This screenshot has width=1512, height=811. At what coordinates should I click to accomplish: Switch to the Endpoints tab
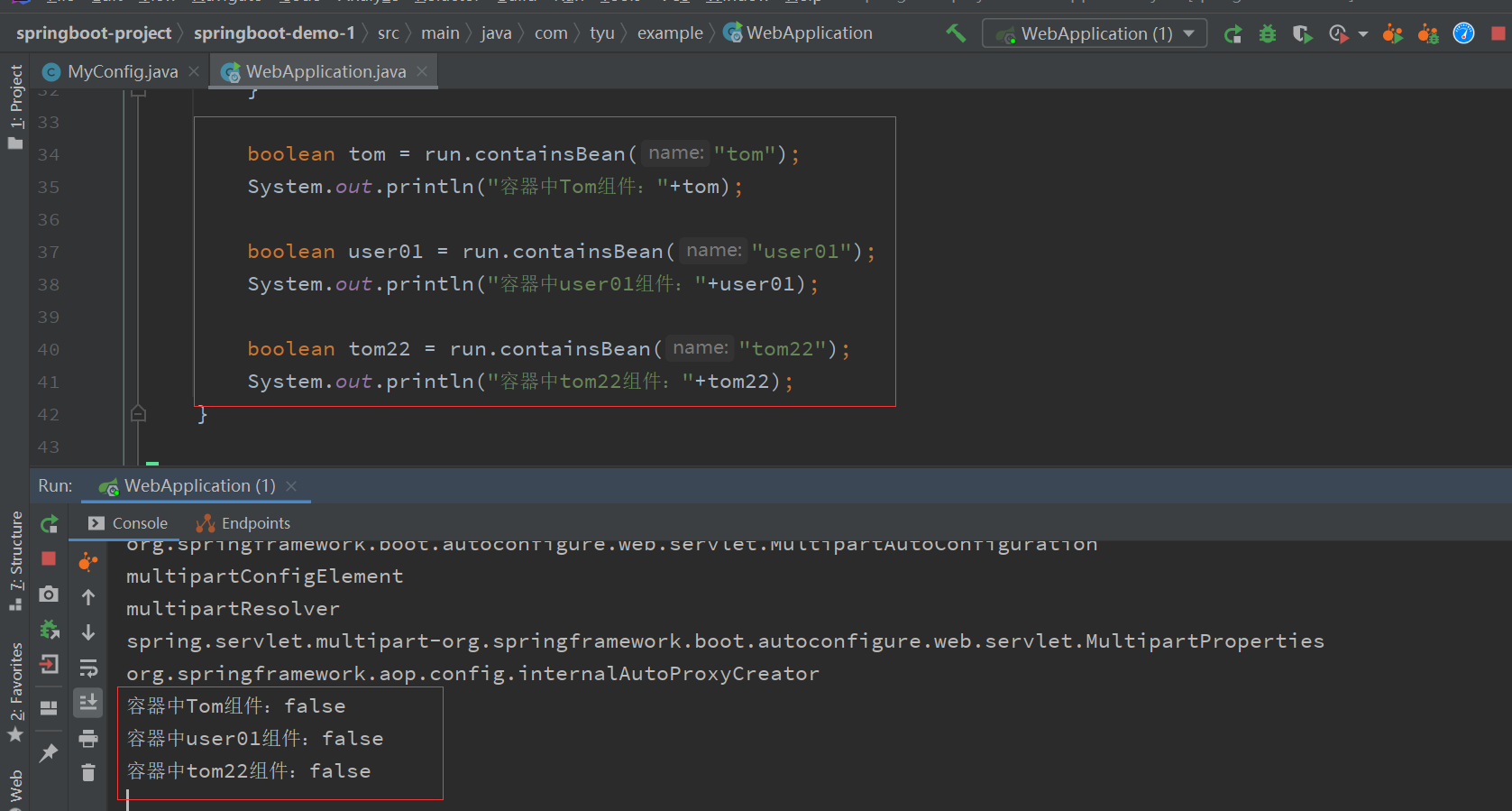[x=243, y=523]
